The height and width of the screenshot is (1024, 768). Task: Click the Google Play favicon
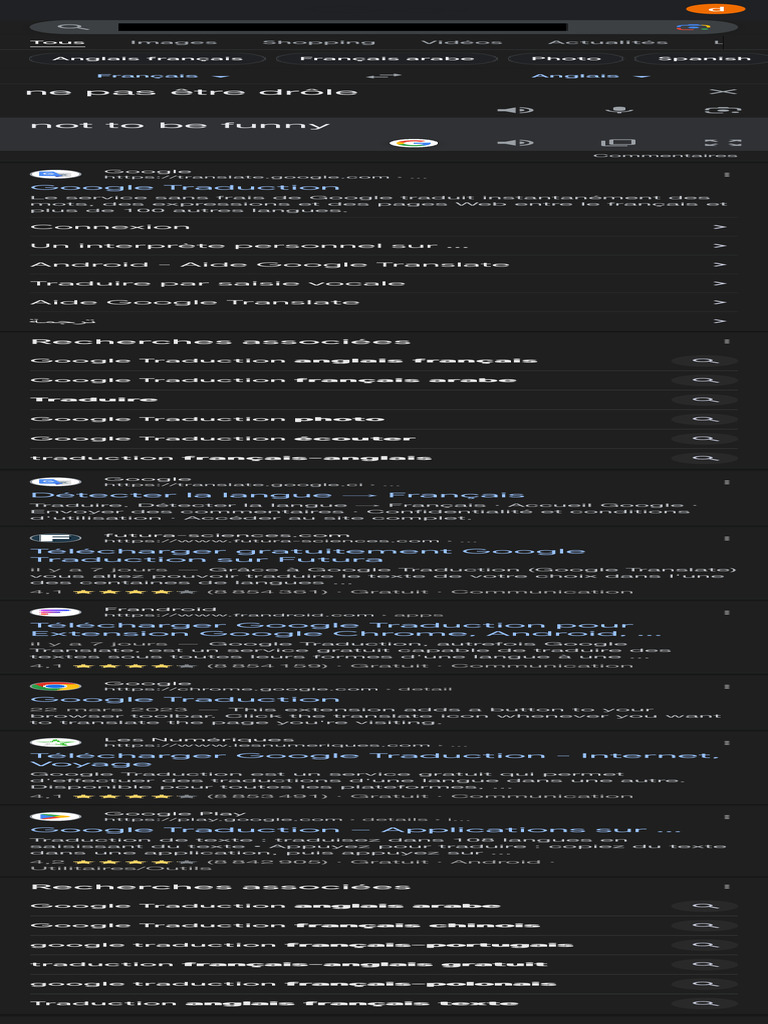pos(56,817)
